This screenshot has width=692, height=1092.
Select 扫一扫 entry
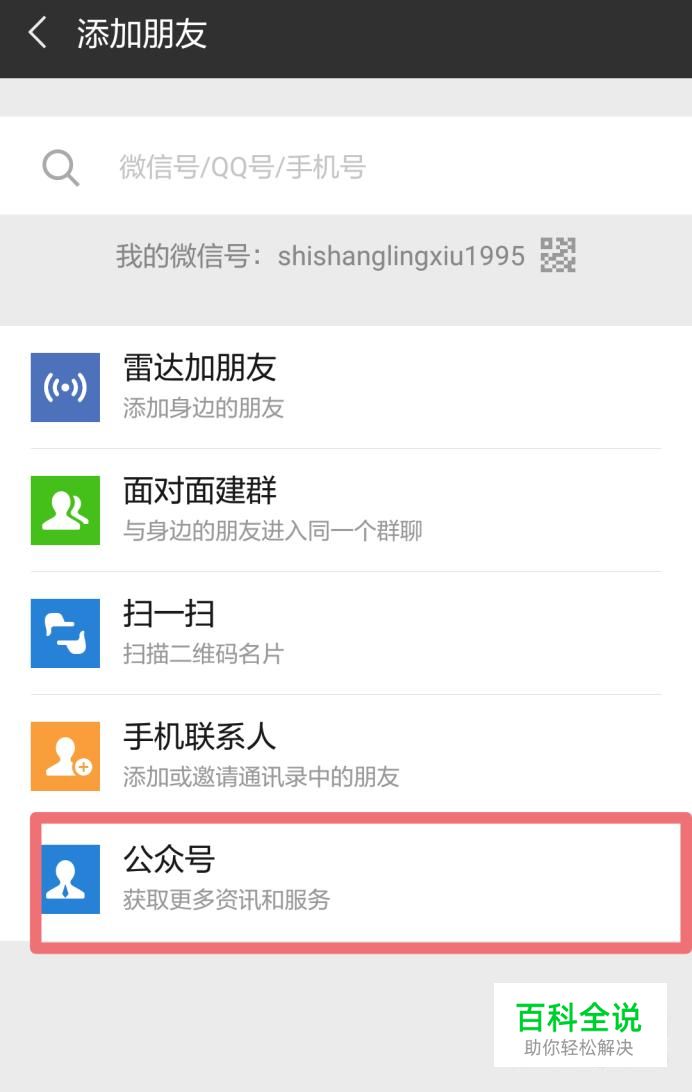coord(346,633)
